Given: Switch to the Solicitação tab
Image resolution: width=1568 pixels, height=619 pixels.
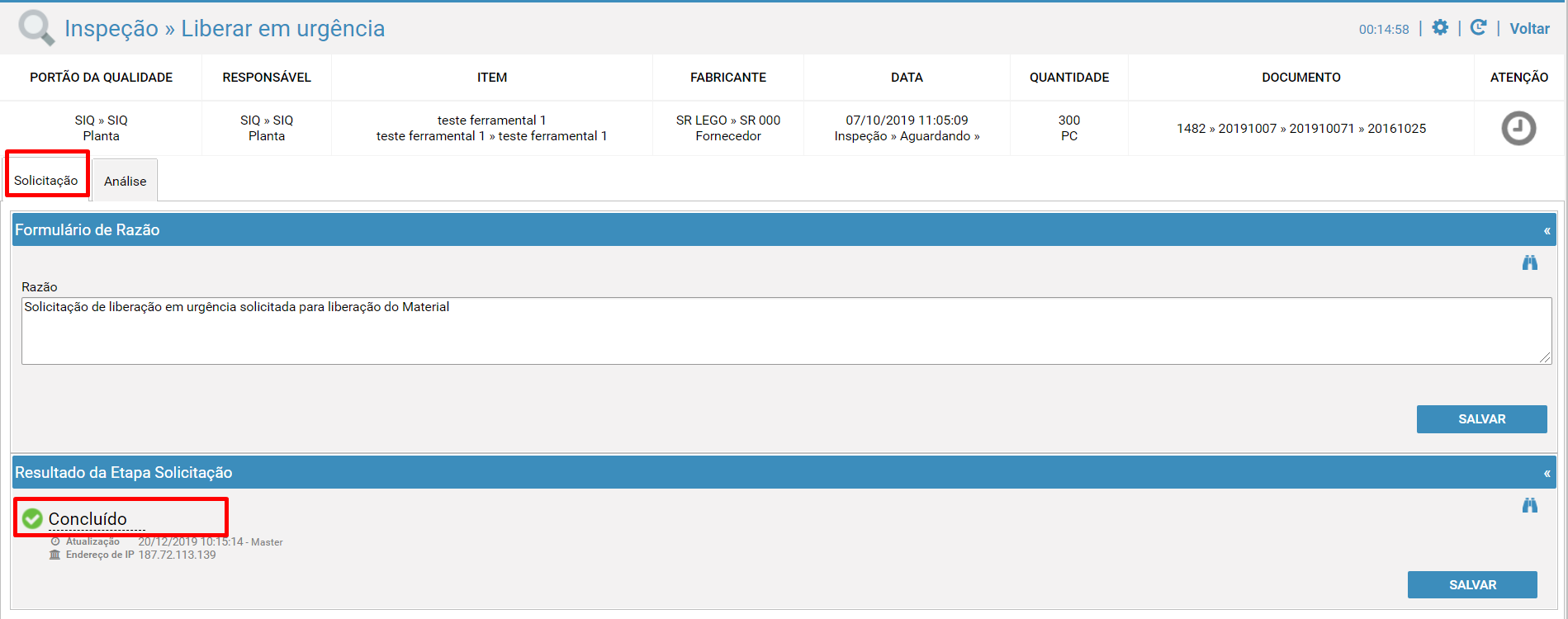Looking at the screenshot, I should (46, 180).
